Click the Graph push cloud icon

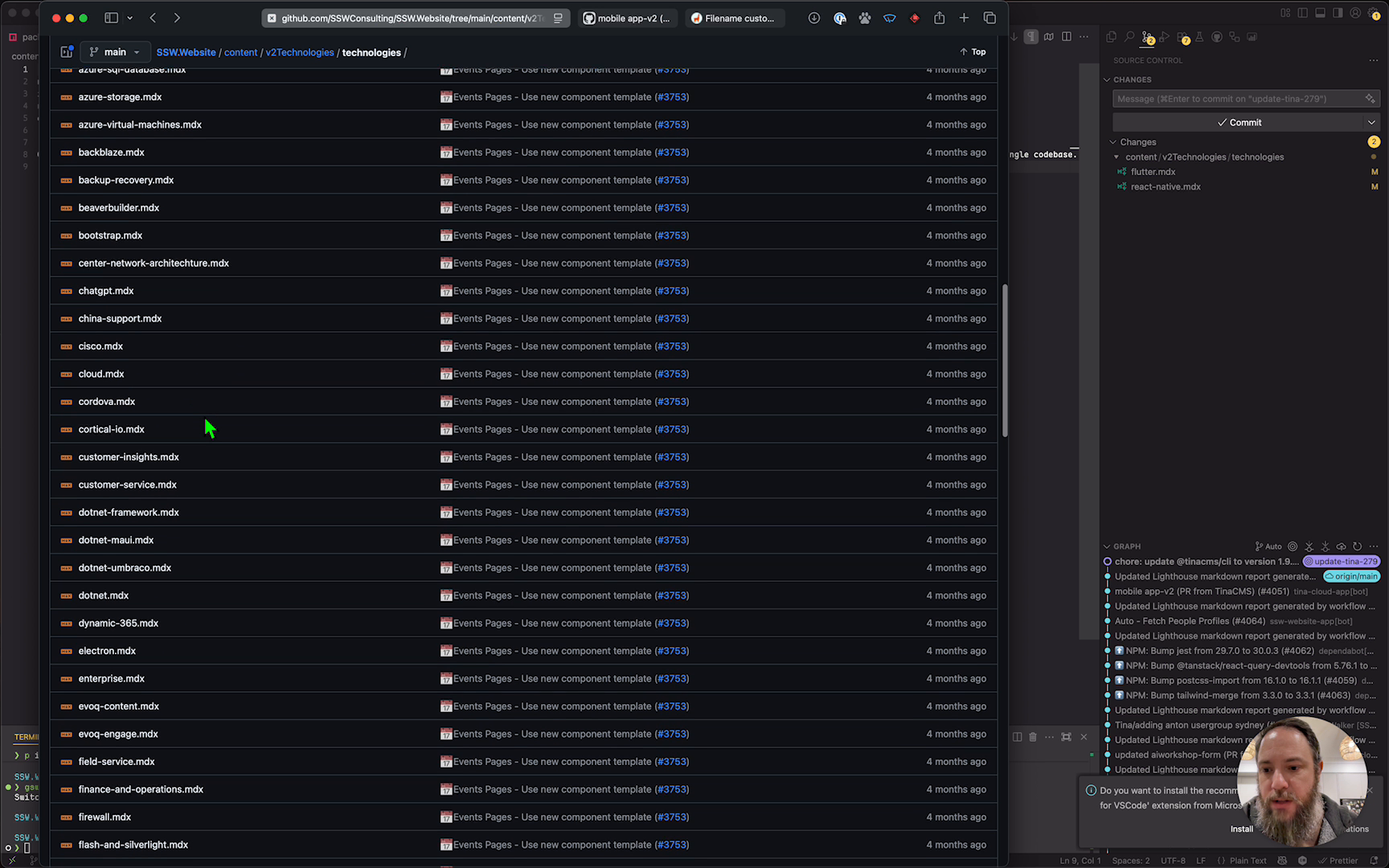tap(1341, 547)
